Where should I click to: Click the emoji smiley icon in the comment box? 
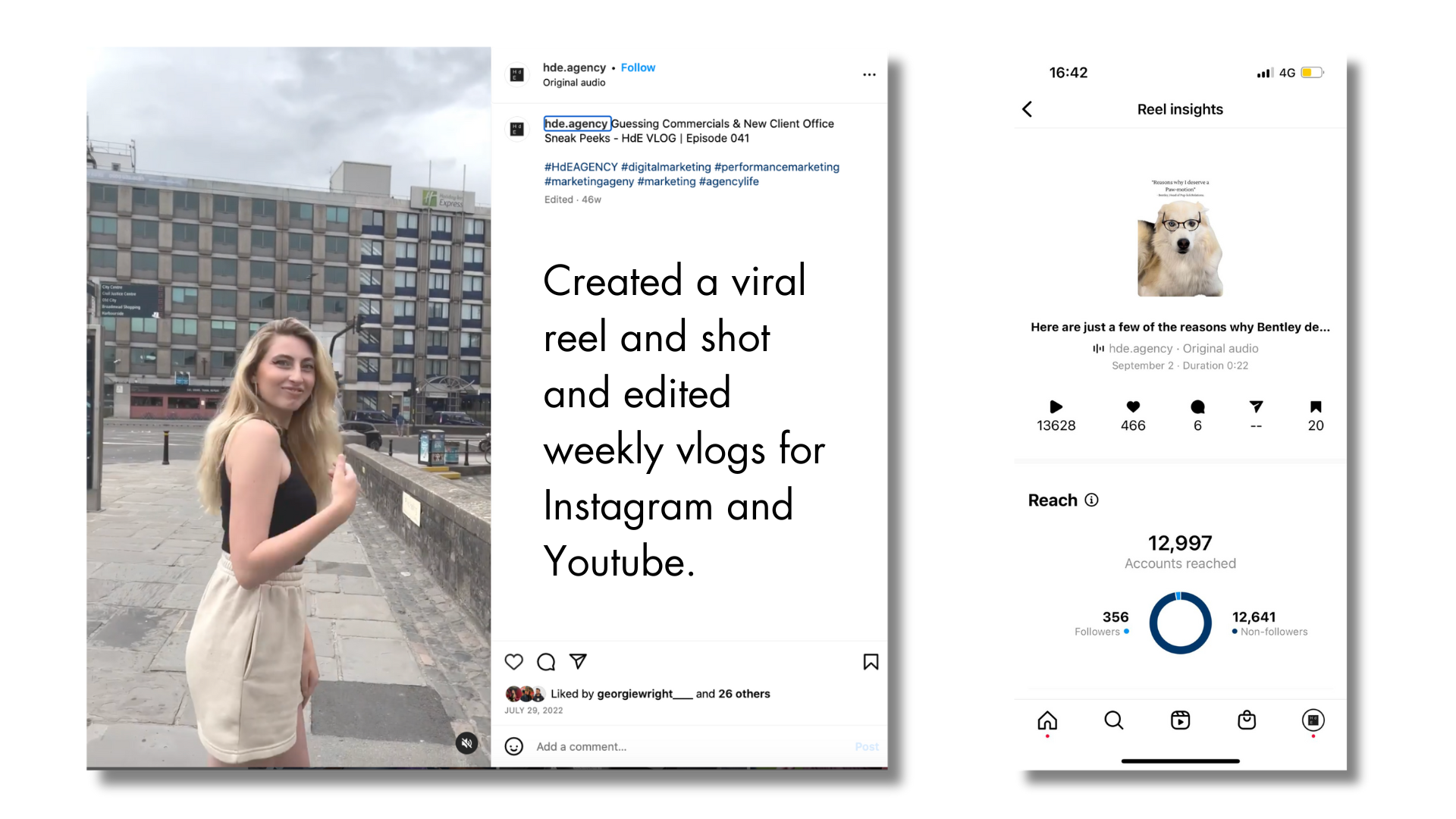tap(514, 746)
